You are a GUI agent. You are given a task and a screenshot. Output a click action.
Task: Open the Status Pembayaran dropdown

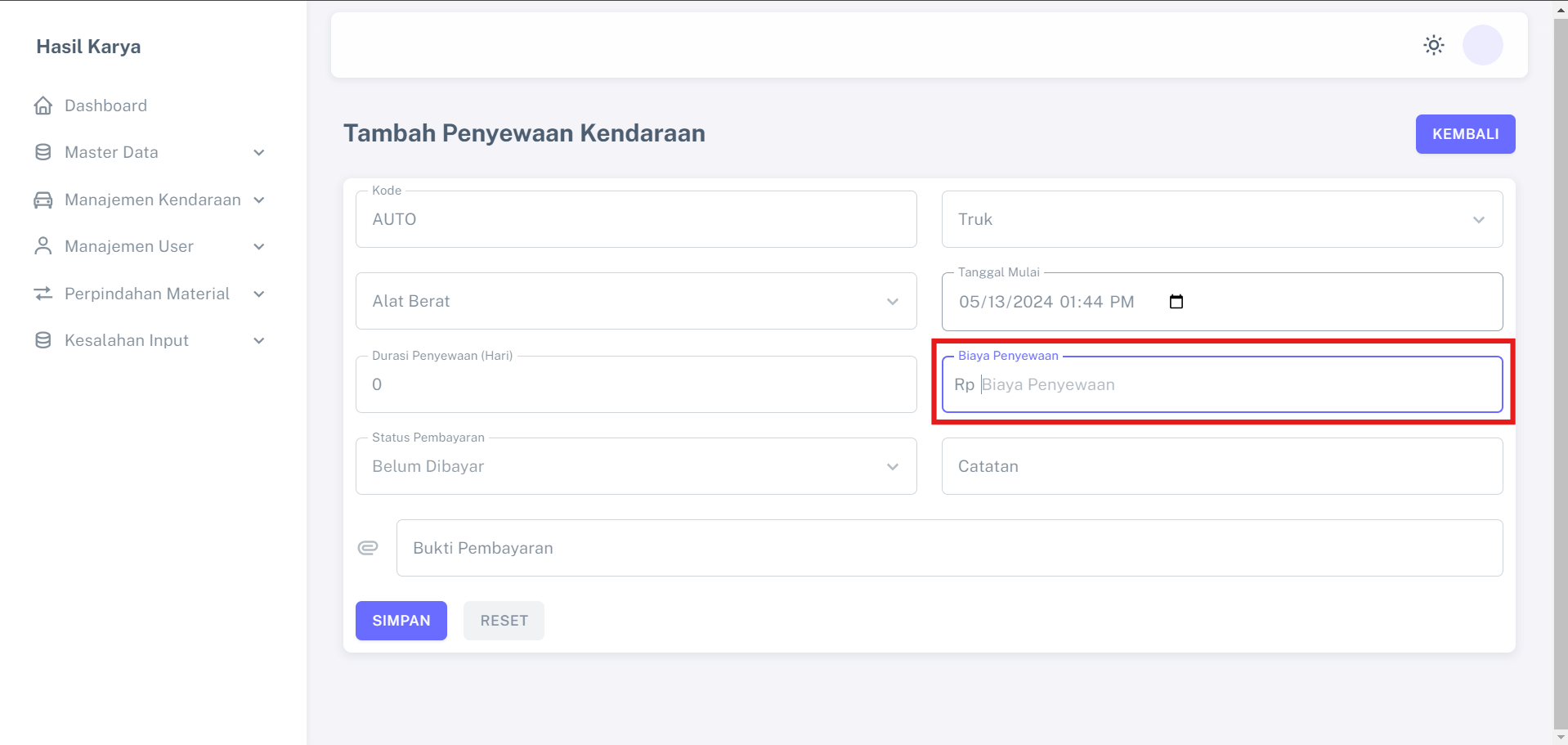[x=635, y=466]
